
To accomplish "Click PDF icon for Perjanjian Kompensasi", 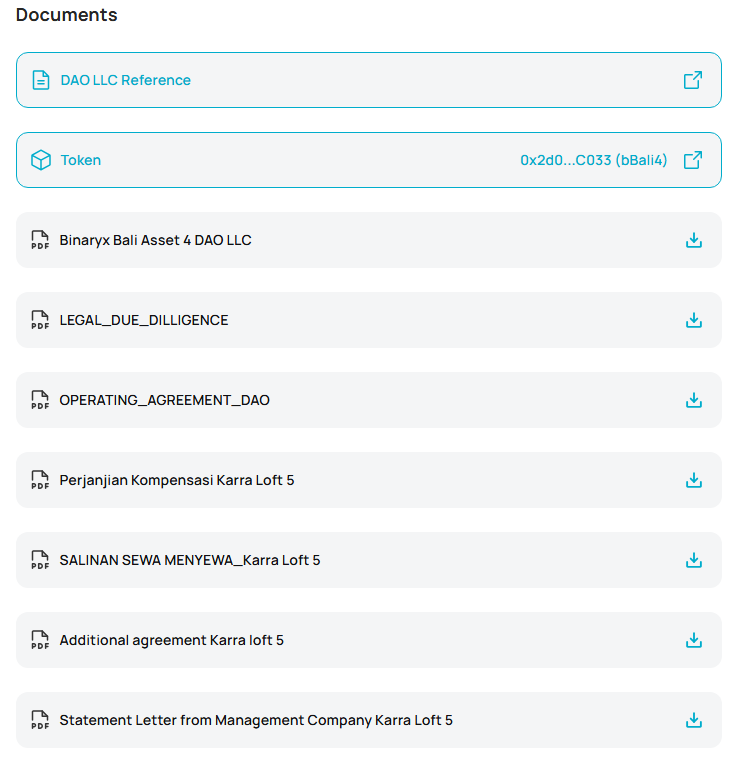I will click(40, 480).
